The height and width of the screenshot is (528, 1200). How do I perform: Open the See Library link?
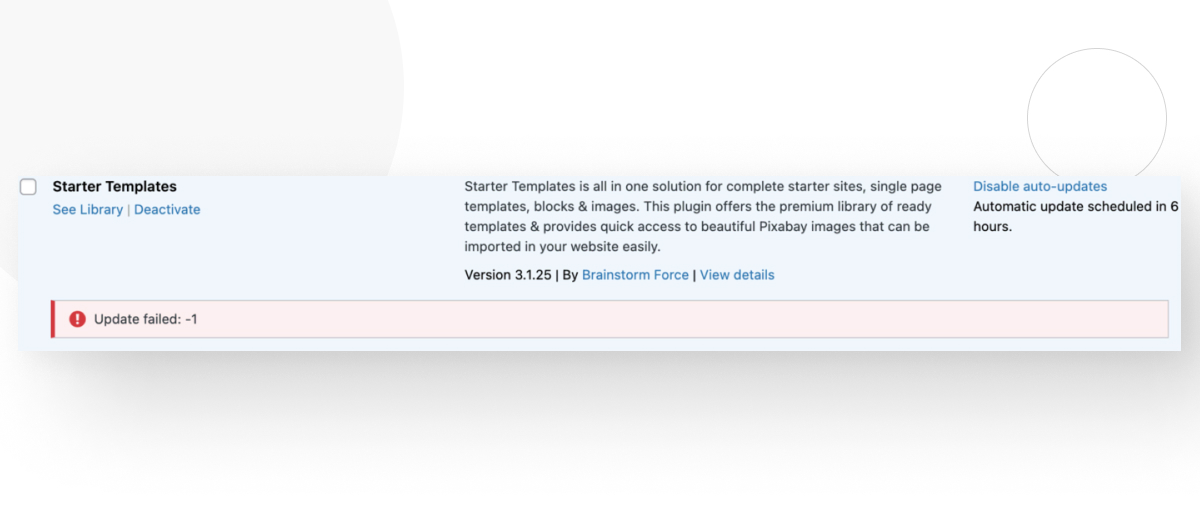(x=88, y=210)
